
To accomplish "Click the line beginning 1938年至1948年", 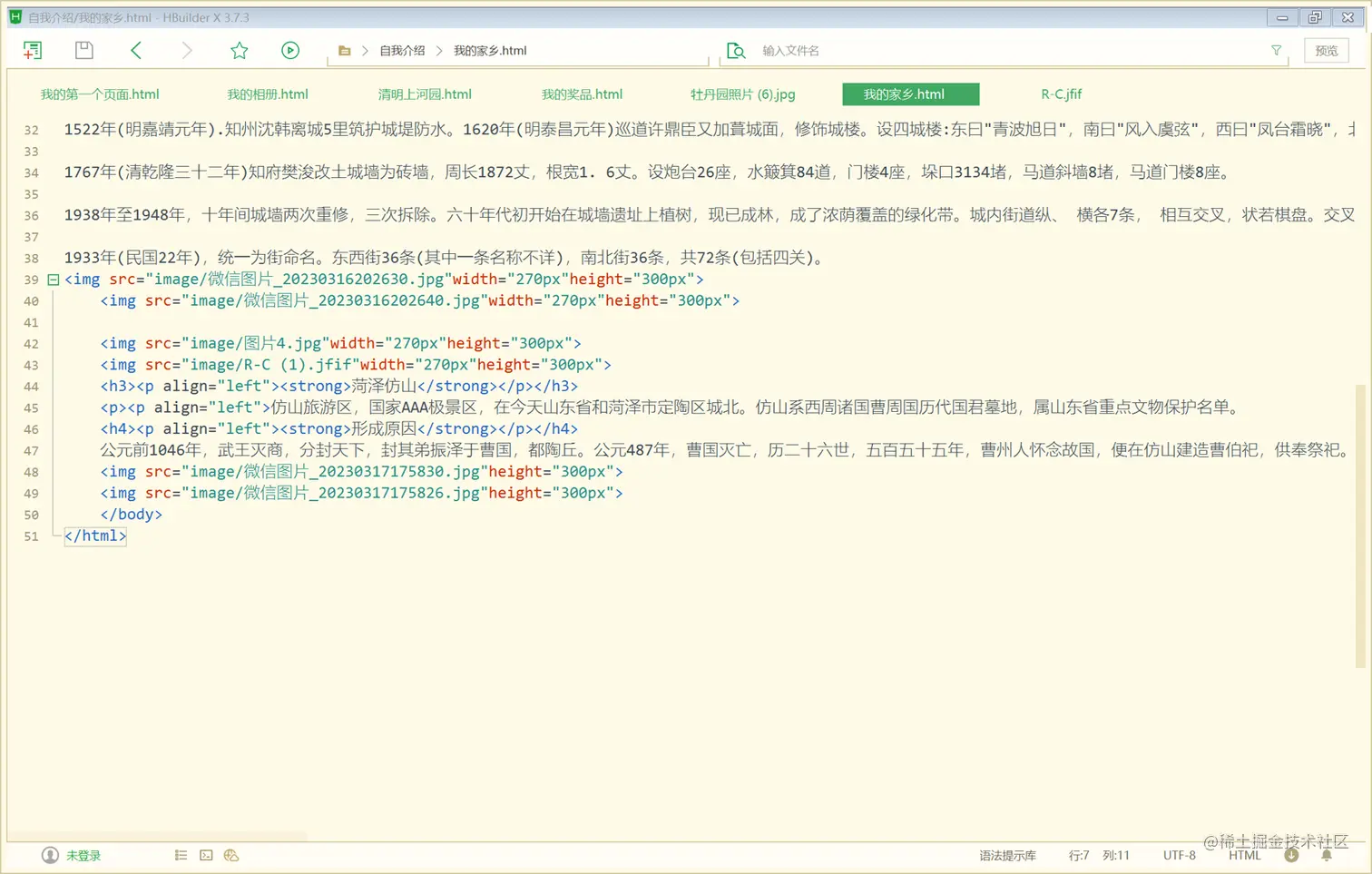I will click(710, 215).
